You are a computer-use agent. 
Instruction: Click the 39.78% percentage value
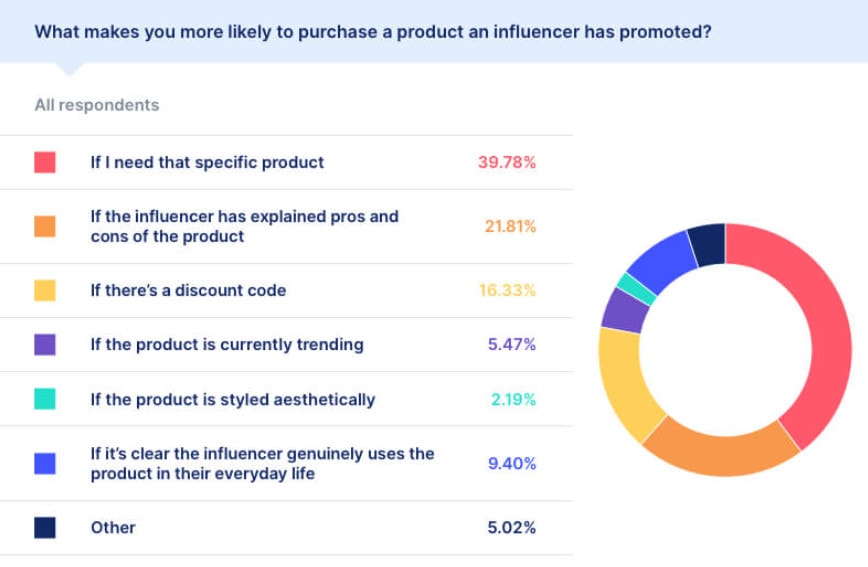pos(507,162)
